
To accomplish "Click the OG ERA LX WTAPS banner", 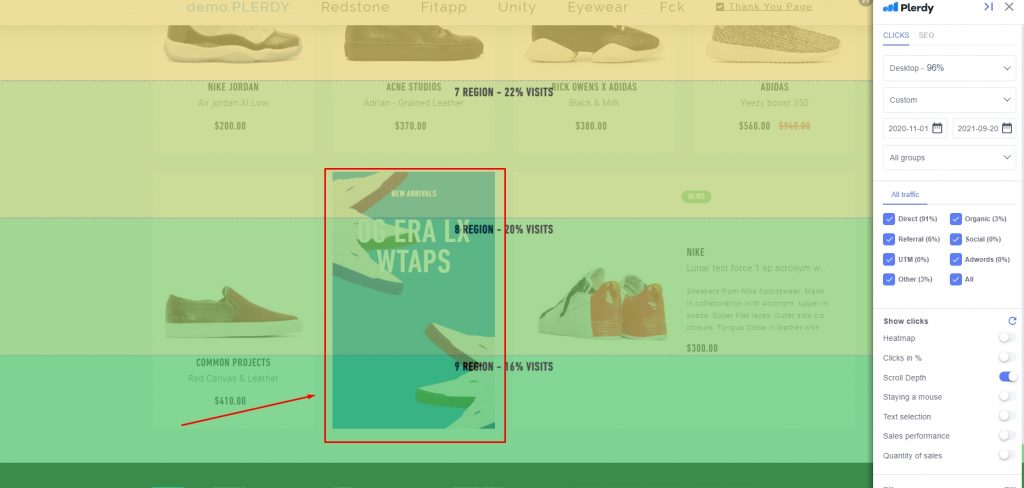I will [x=413, y=301].
